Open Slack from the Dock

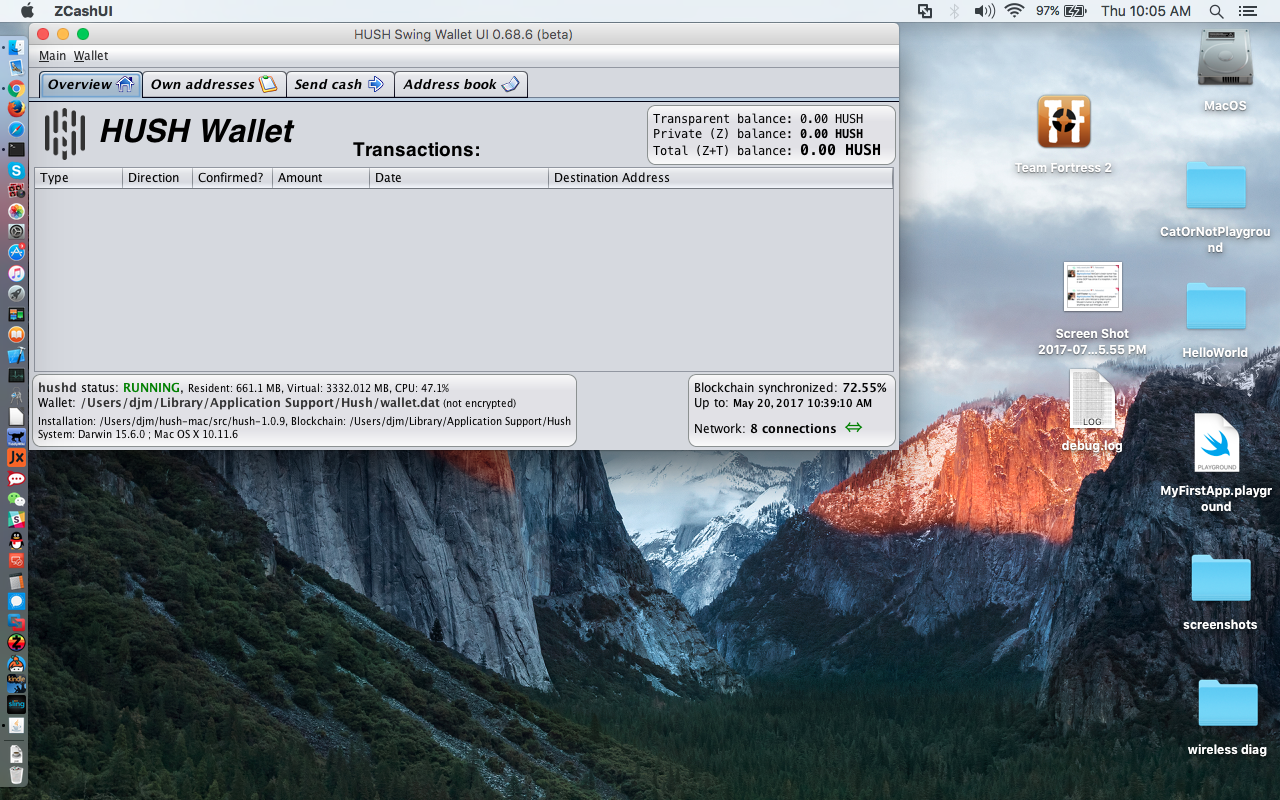[x=16, y=519]
